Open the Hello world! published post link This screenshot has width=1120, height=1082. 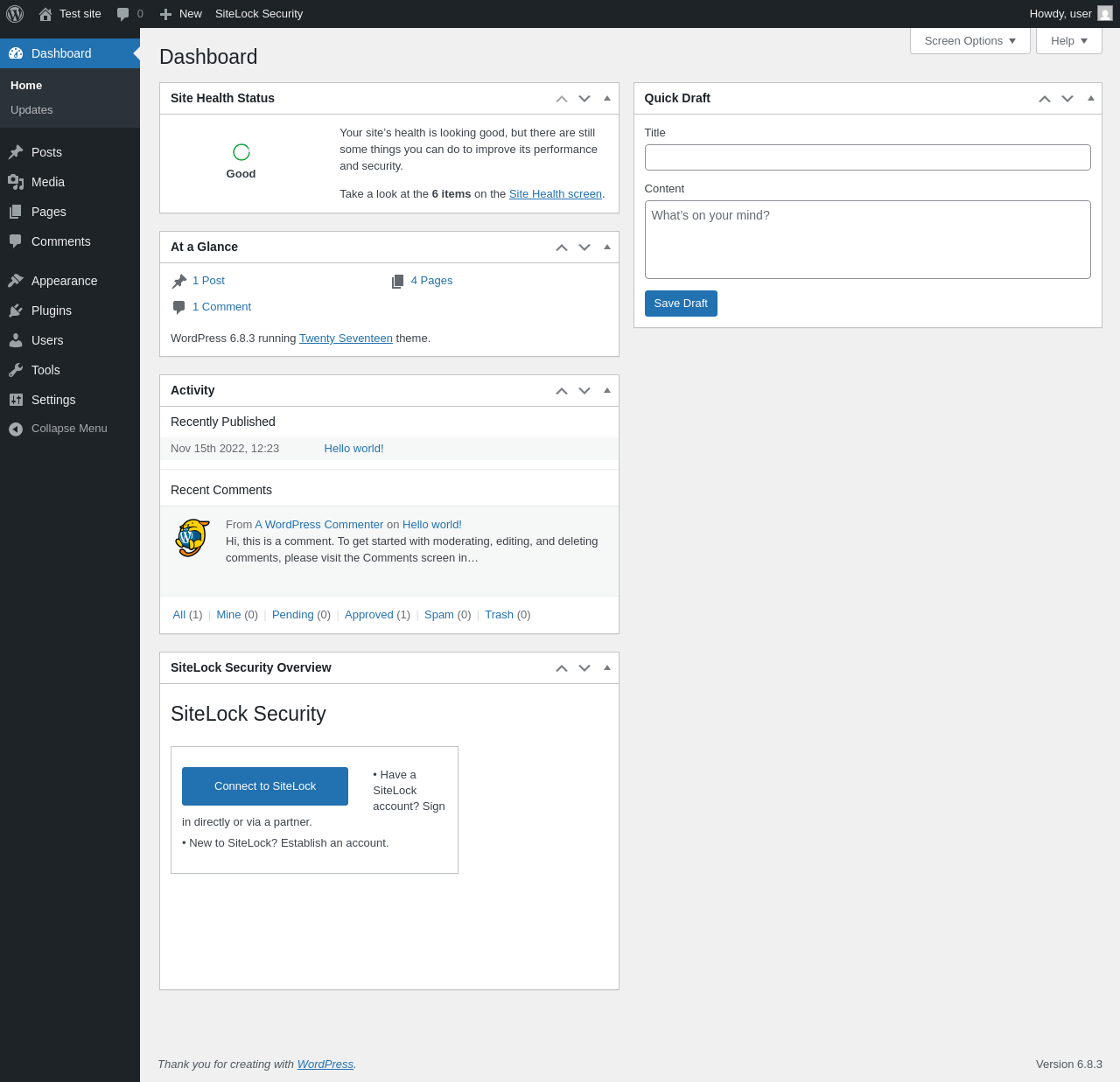click(353, 449)
